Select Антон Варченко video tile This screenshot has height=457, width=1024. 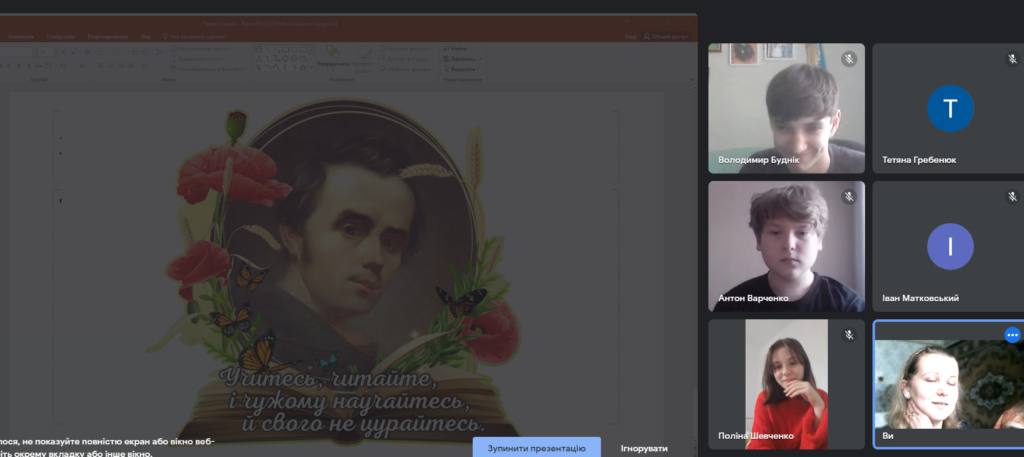pyautogui.click(x=786, y=246)
